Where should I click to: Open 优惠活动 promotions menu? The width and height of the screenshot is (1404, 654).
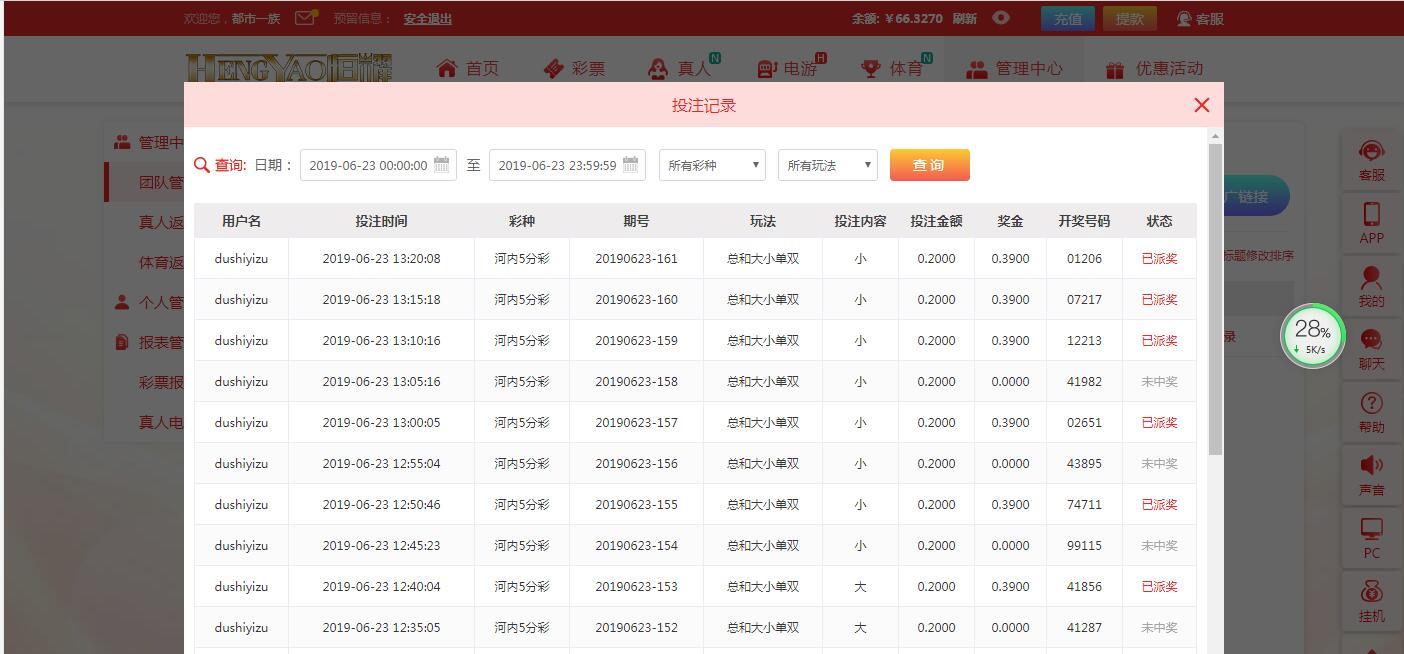[1154, 68]
